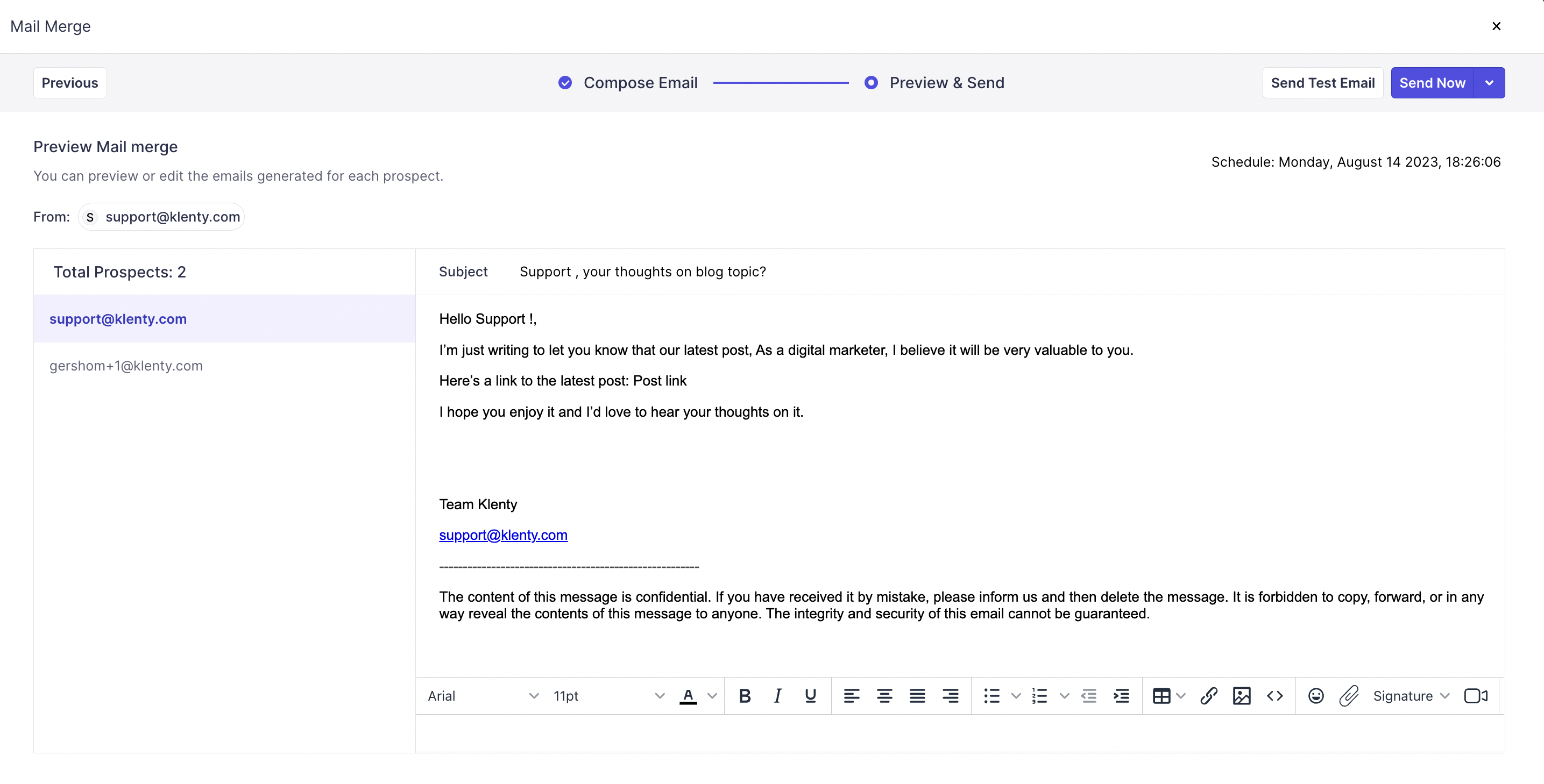The width and height of the screenshot is (1544, 784).
Task: Center align the email text
Action: [884, 695]
